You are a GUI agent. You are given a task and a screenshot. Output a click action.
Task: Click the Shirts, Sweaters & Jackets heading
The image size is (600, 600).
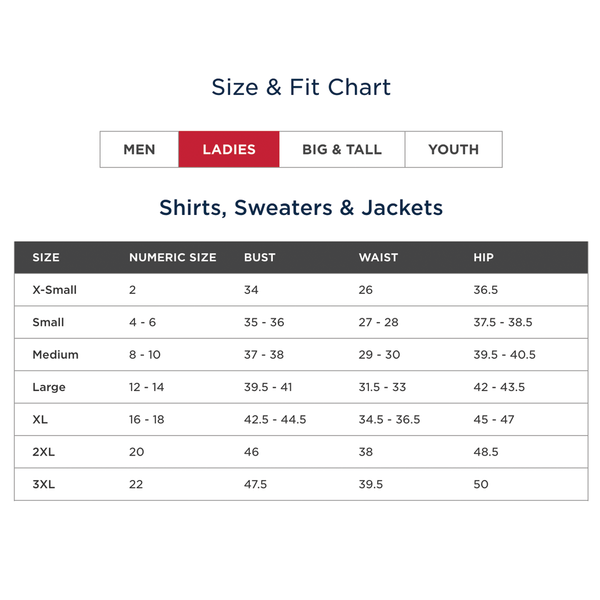pyautogui.click(x=301, y=208)
